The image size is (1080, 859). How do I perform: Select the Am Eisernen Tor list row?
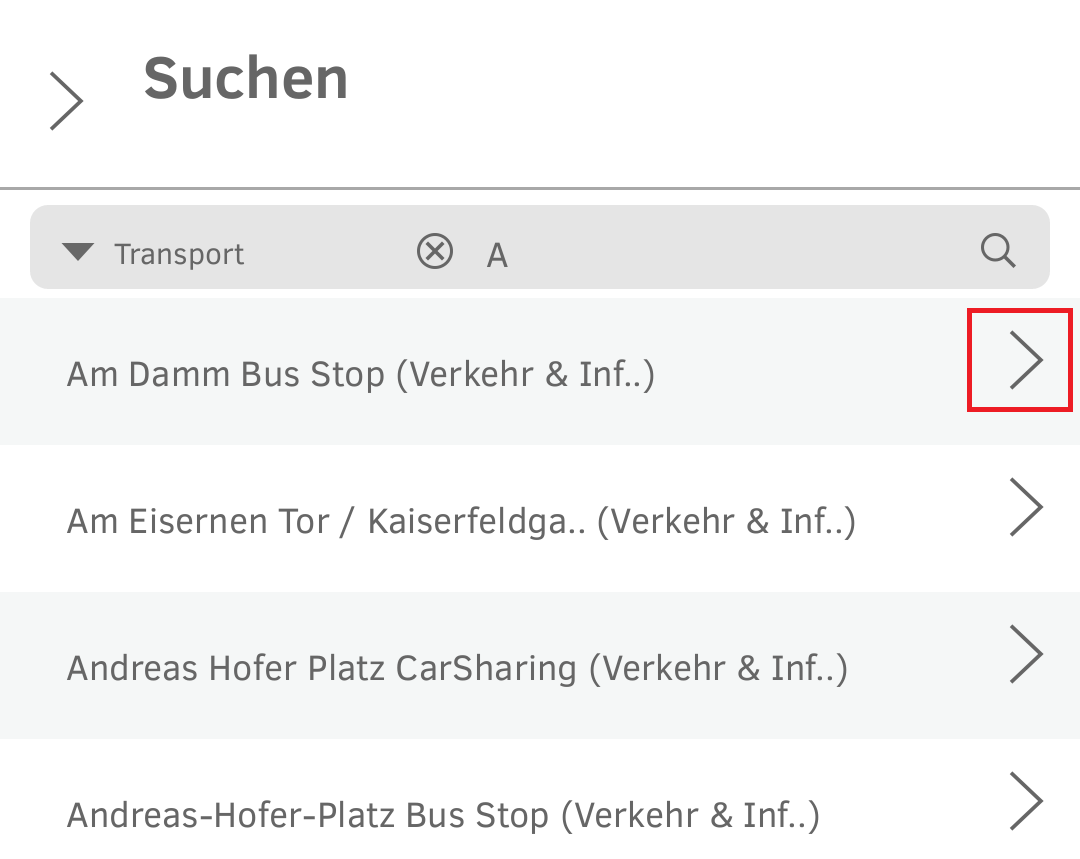(x=460, y=520)
